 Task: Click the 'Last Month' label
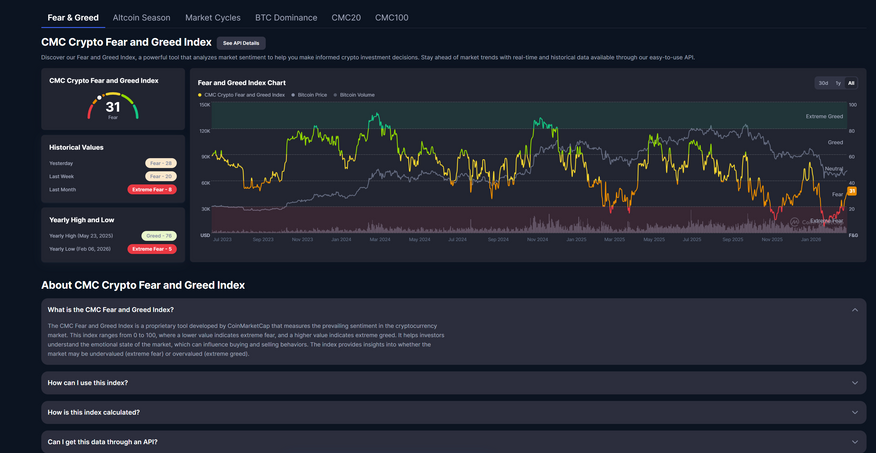(61, 189)
